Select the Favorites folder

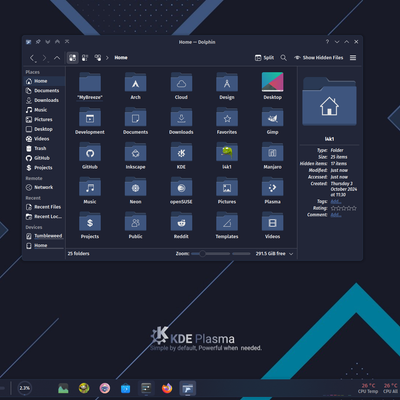coord(227,121)
